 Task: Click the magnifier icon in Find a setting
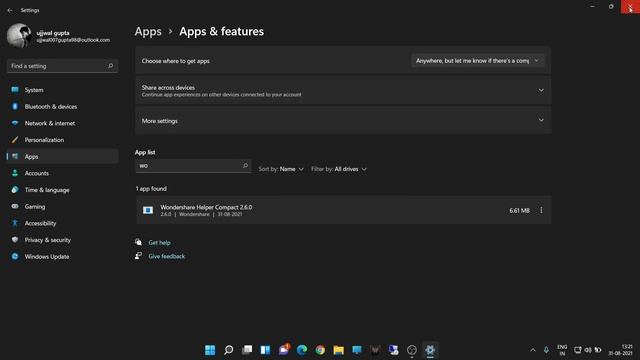pos(110,66)
